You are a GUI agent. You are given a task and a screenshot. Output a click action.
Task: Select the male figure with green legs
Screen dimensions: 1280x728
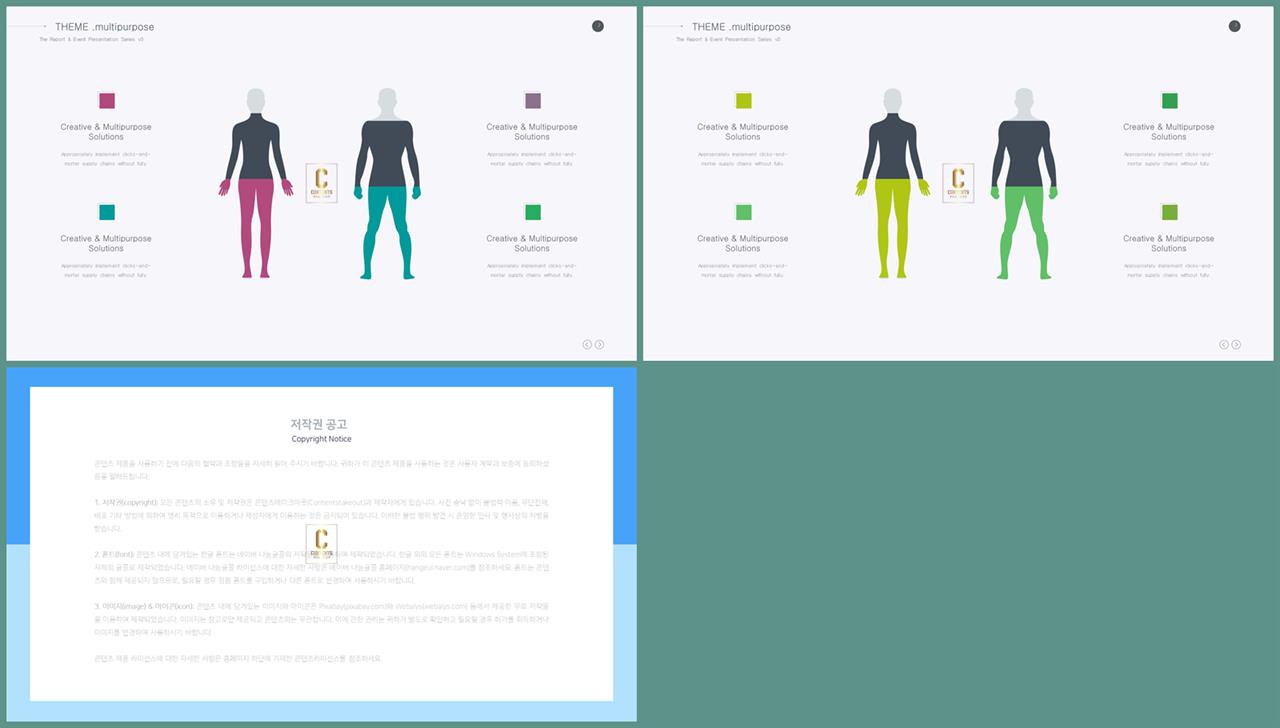coord(1024,184)
